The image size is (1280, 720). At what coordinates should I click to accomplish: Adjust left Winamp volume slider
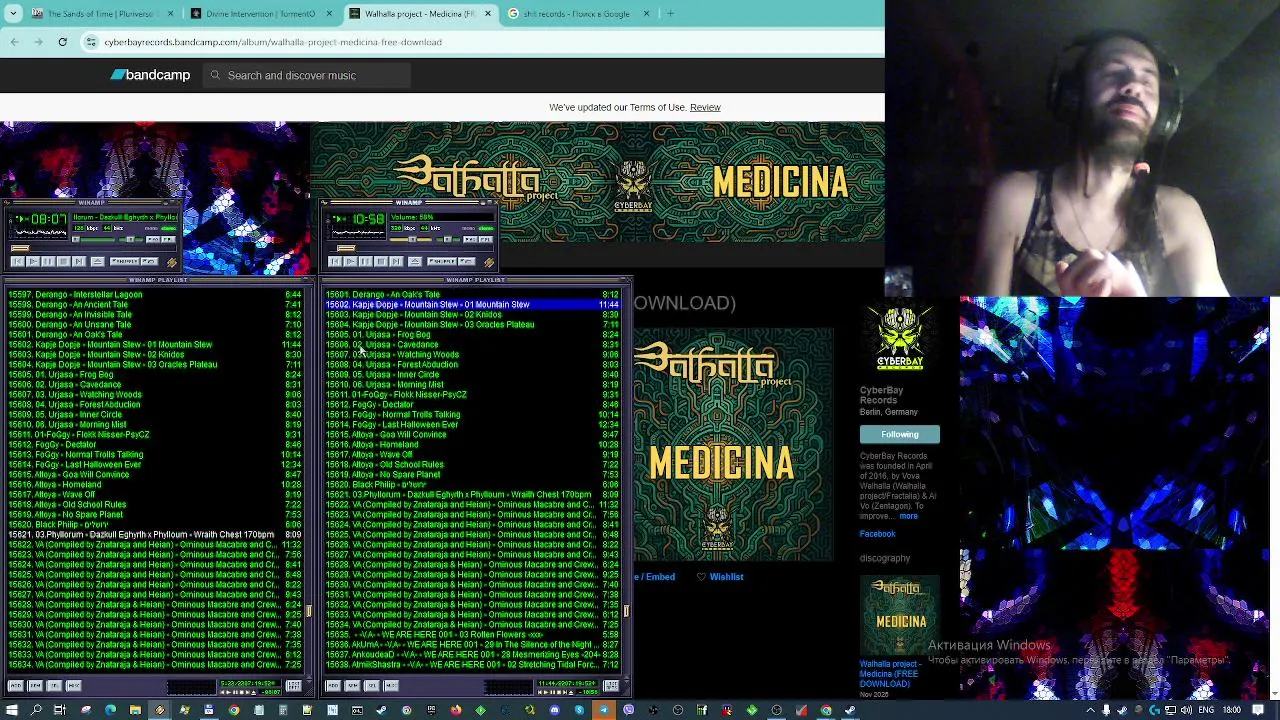(93, 239)
